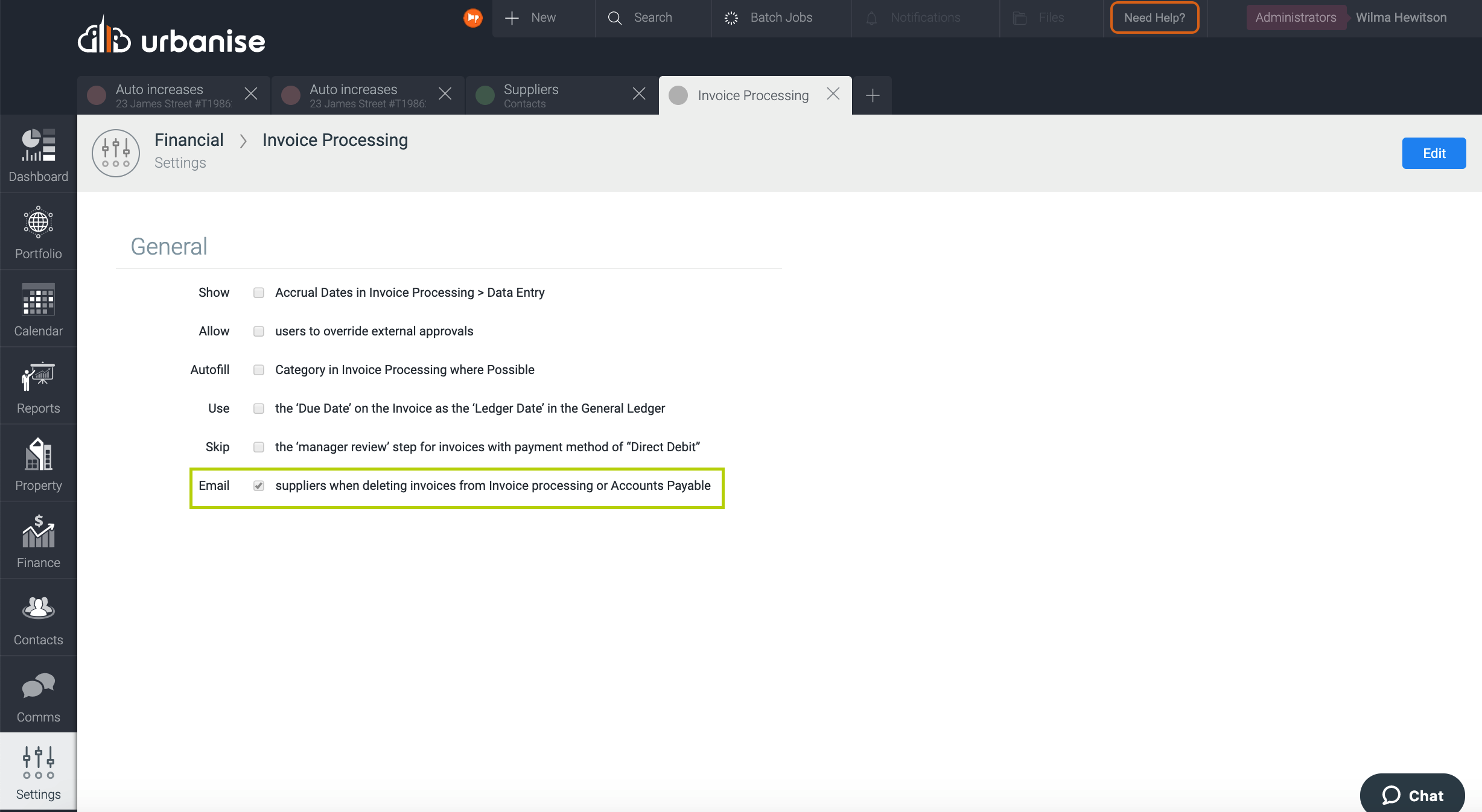The height and width of the screenshot is (812, 1482).
Task: Toggle Accrual Dates in Data Entry checkbox
Action: 259,293
